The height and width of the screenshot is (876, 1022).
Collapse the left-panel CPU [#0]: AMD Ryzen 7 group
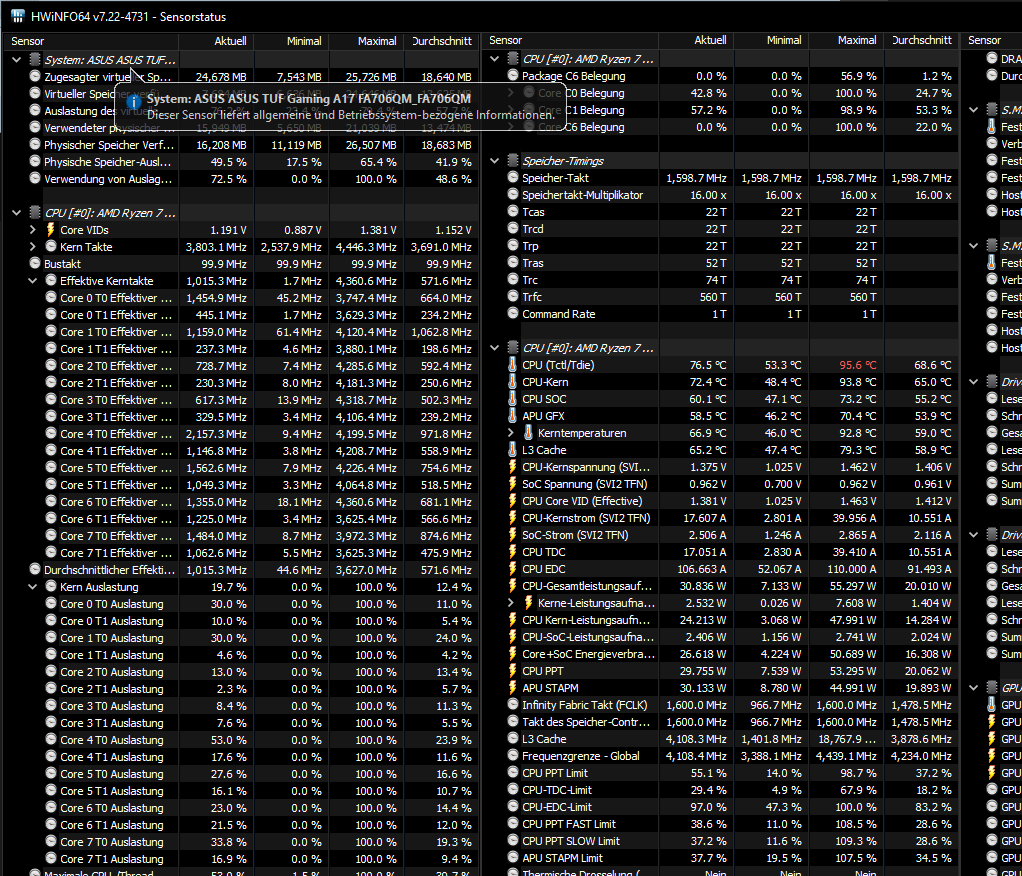tap(16, 212)
